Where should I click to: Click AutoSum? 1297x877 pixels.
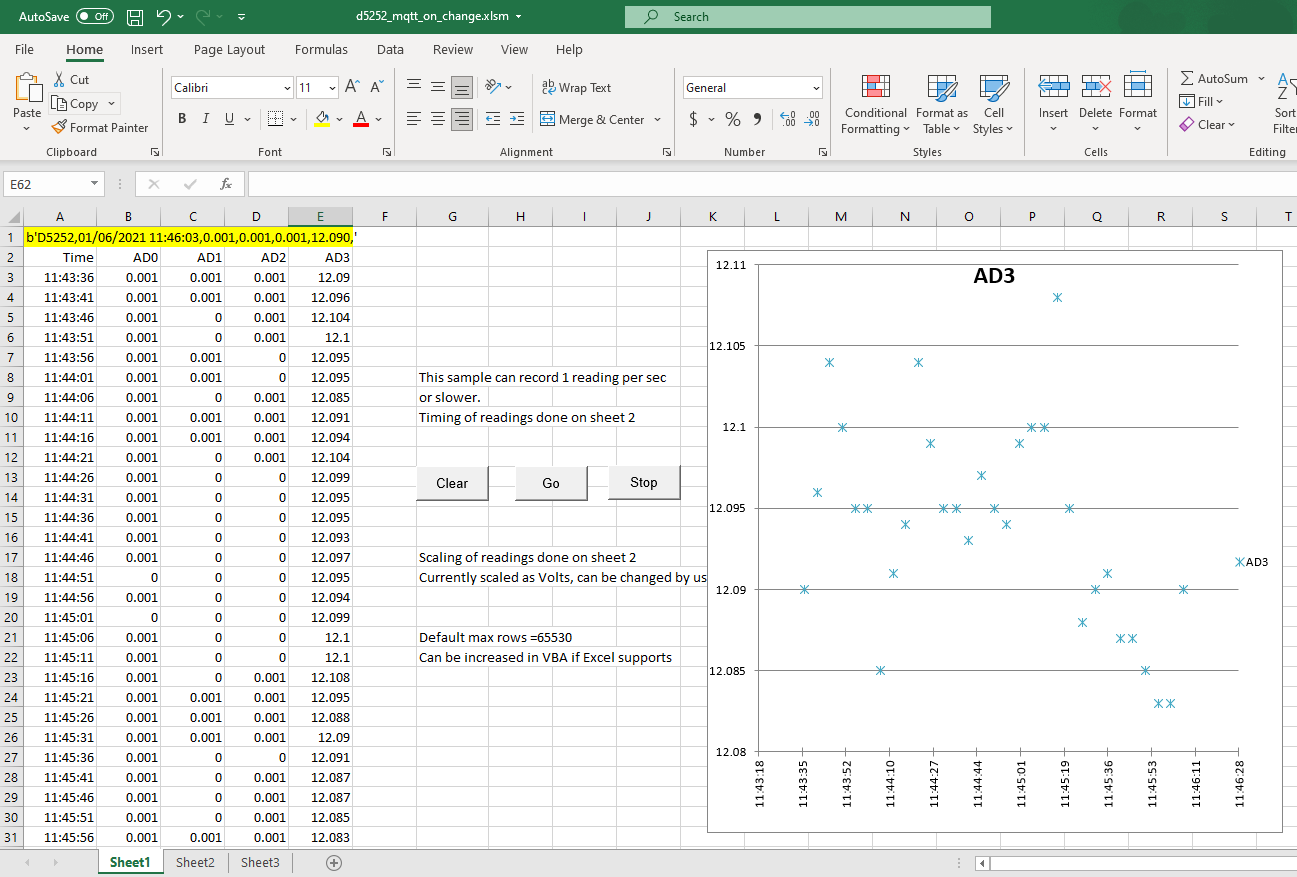click(1214, 78)
